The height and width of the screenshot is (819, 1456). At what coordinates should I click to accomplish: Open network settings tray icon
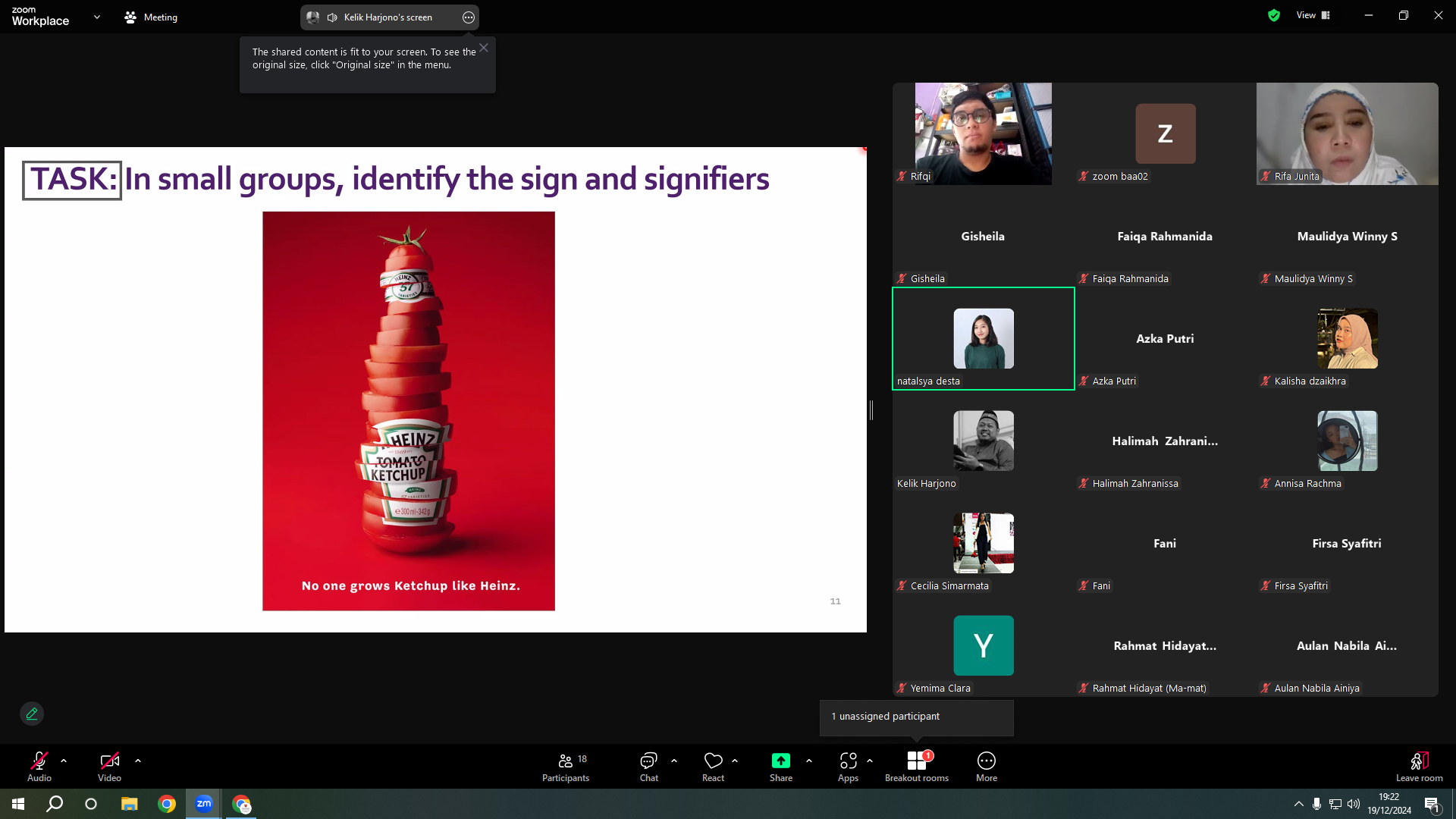1335,804
